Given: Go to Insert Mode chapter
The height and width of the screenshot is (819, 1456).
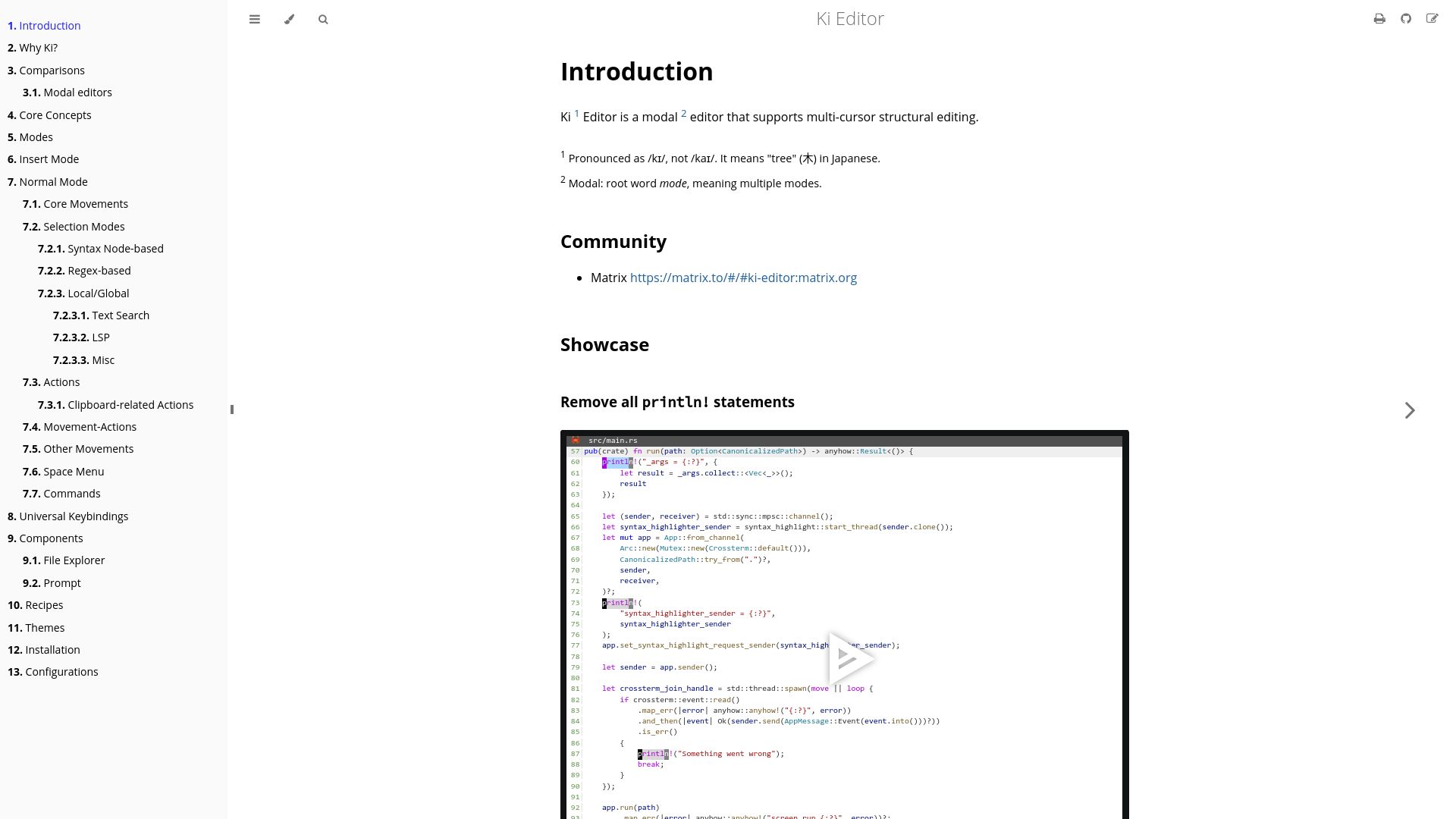Looking at the screenshot, I should coord(43,159).
